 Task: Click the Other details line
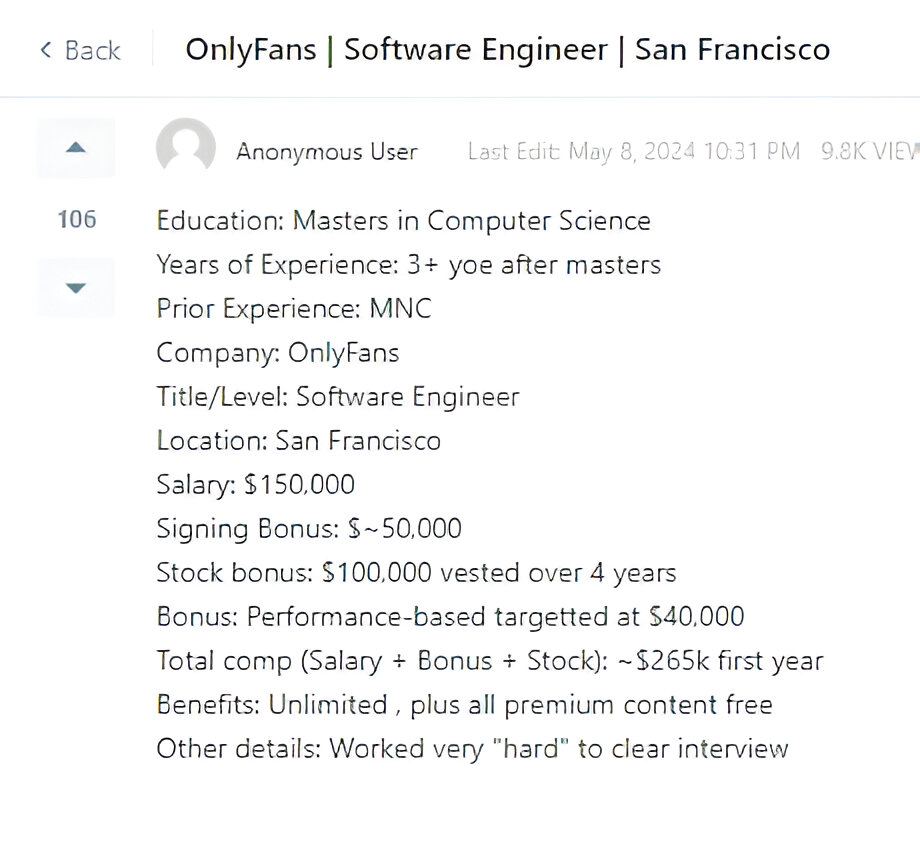pyautogui.click(x=472, y=749)
